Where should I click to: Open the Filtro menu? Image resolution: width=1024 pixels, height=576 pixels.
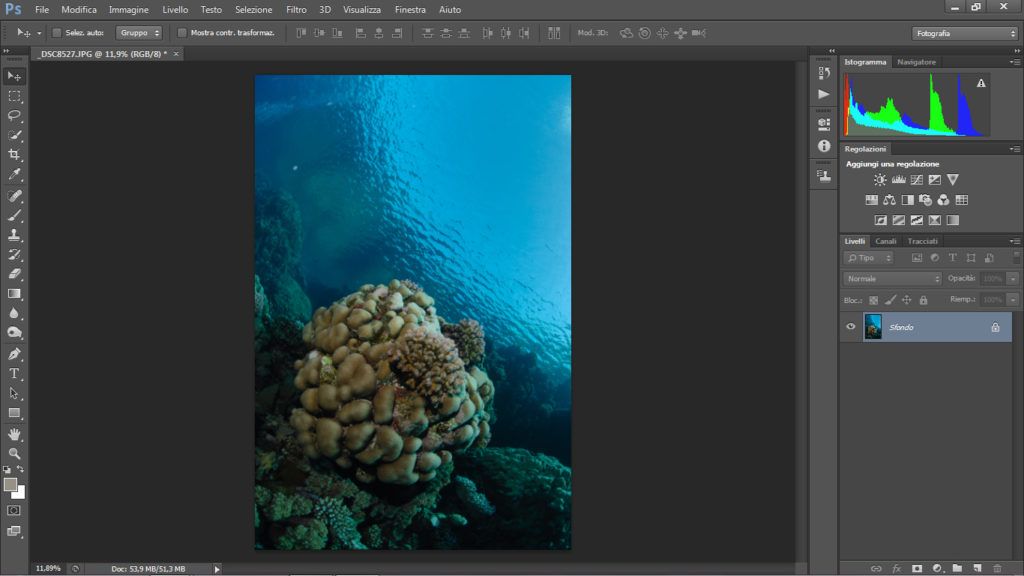pos(296,9)
